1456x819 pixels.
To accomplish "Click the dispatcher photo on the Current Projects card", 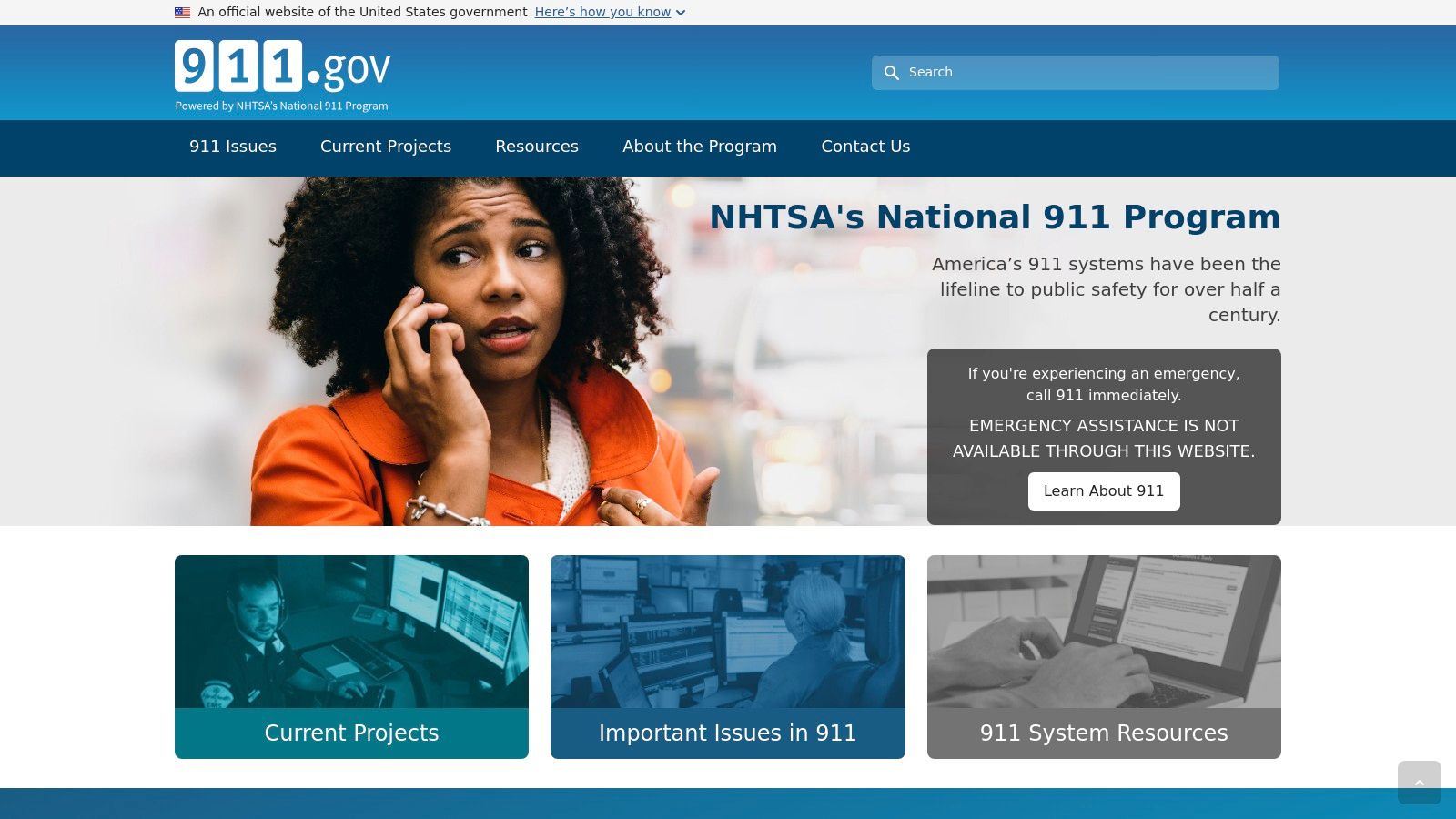I will (x=351, y=632).
